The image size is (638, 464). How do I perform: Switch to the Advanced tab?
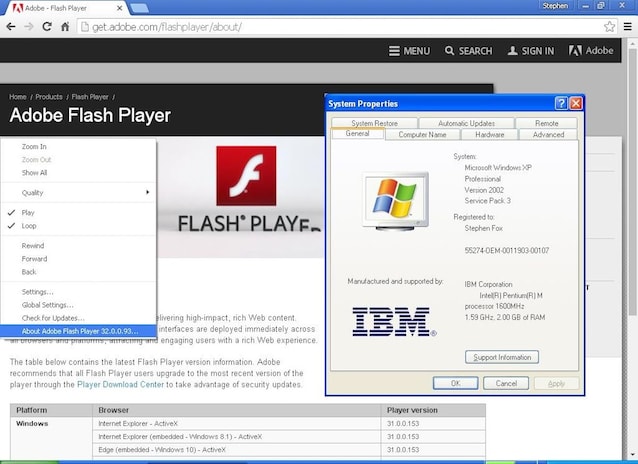pyautogui.click(x=548, y=134)
